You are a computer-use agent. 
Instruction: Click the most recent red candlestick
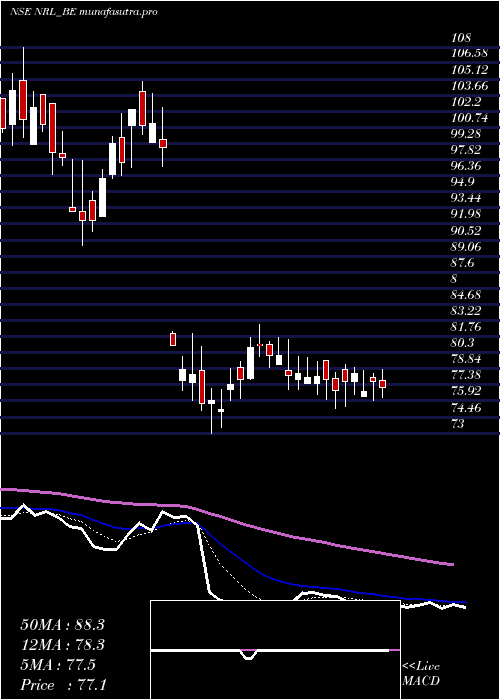pyautogui.click(x=383, y=384)
